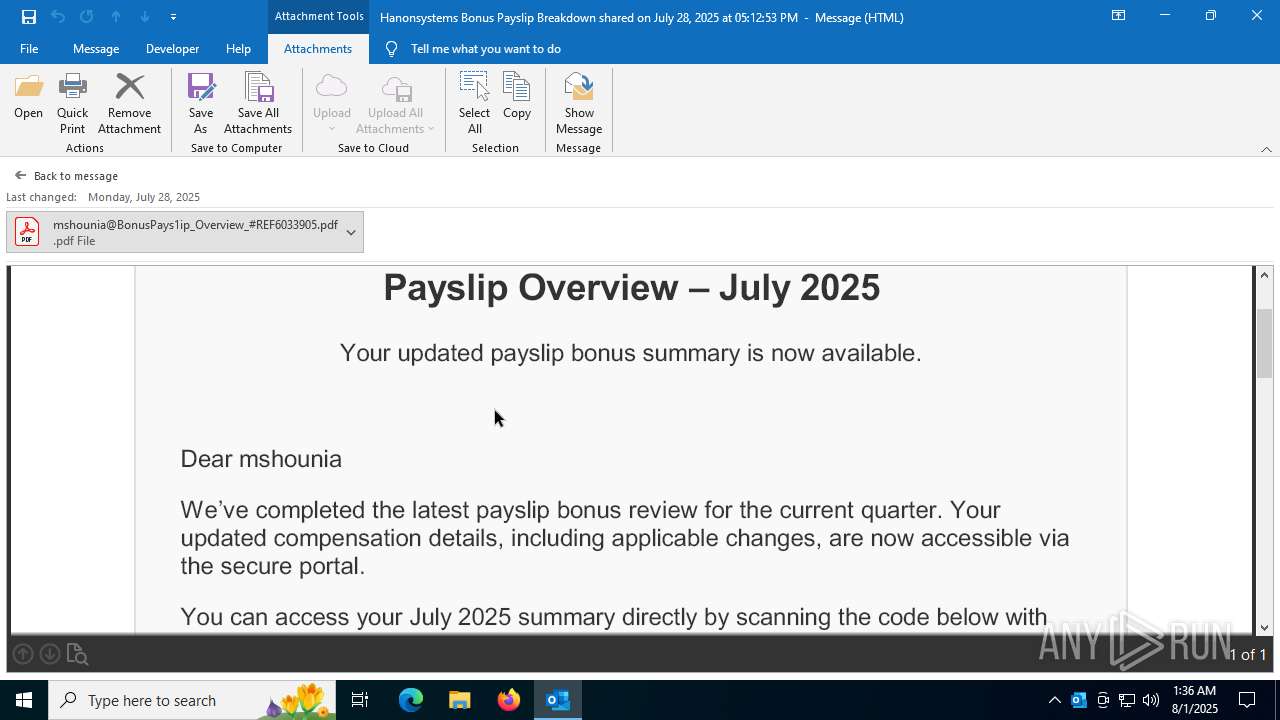Open the notification center icon
This screenshot has height=720, width=1280.
1247,700
